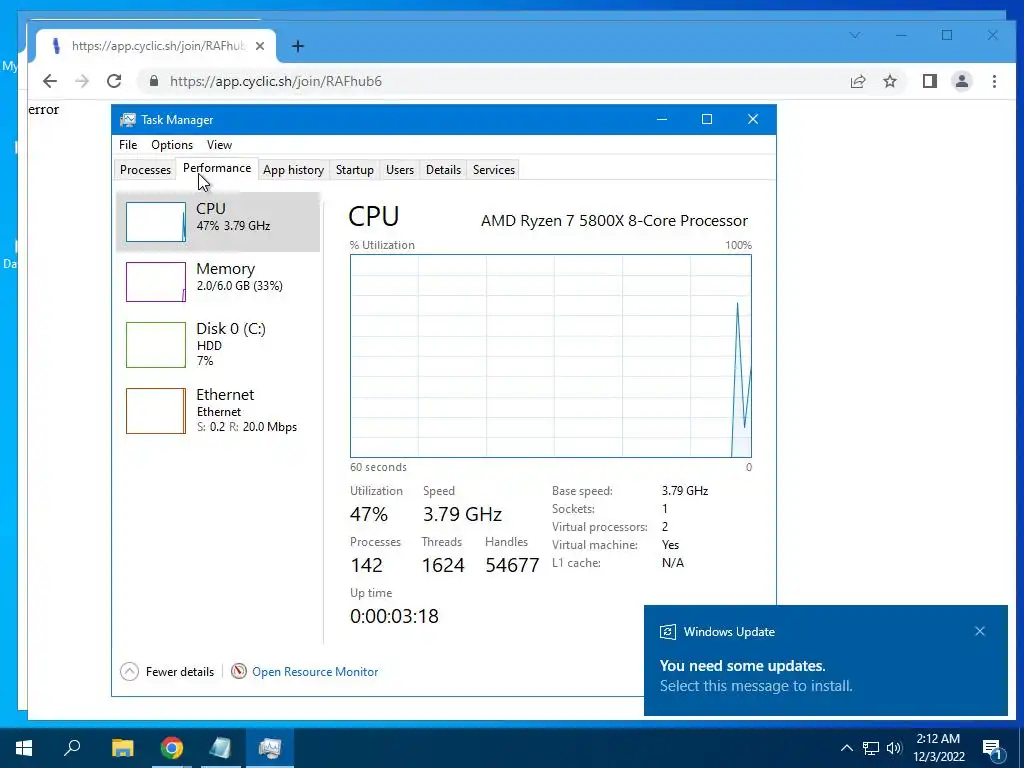Open the clock showing 2:12 AM
The image size is (1024, 768).
point(938,748)
